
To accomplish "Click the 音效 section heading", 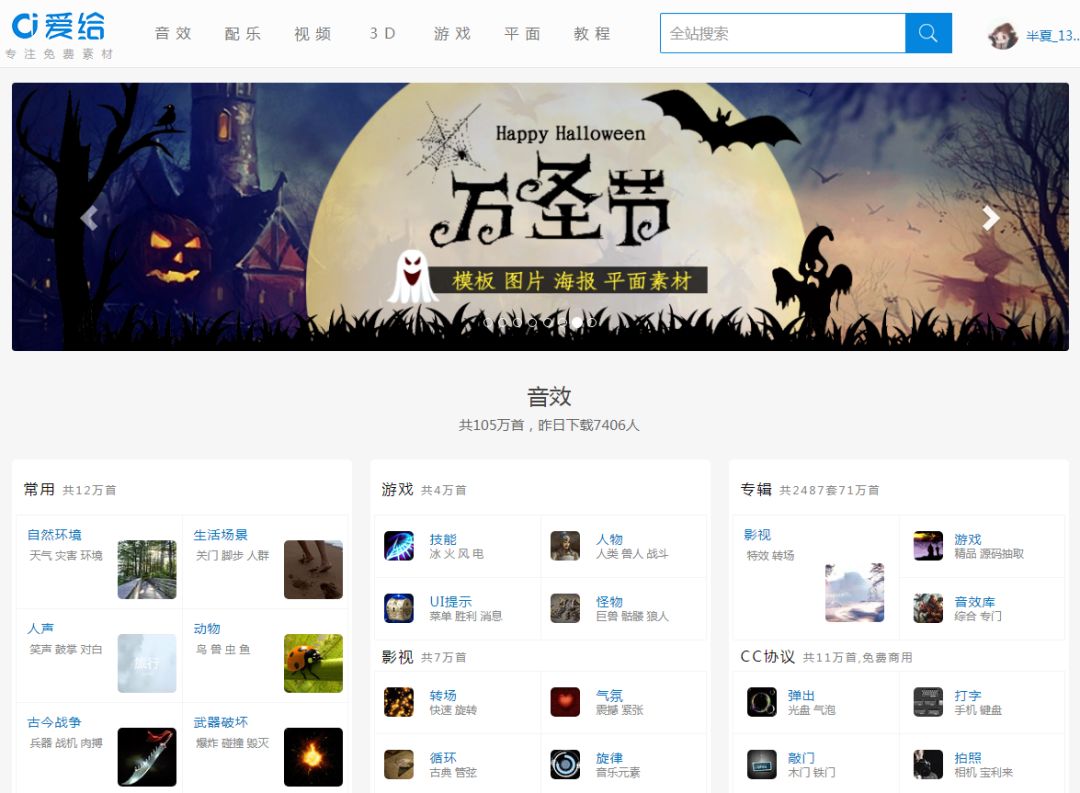I will (x=549, y=397).
